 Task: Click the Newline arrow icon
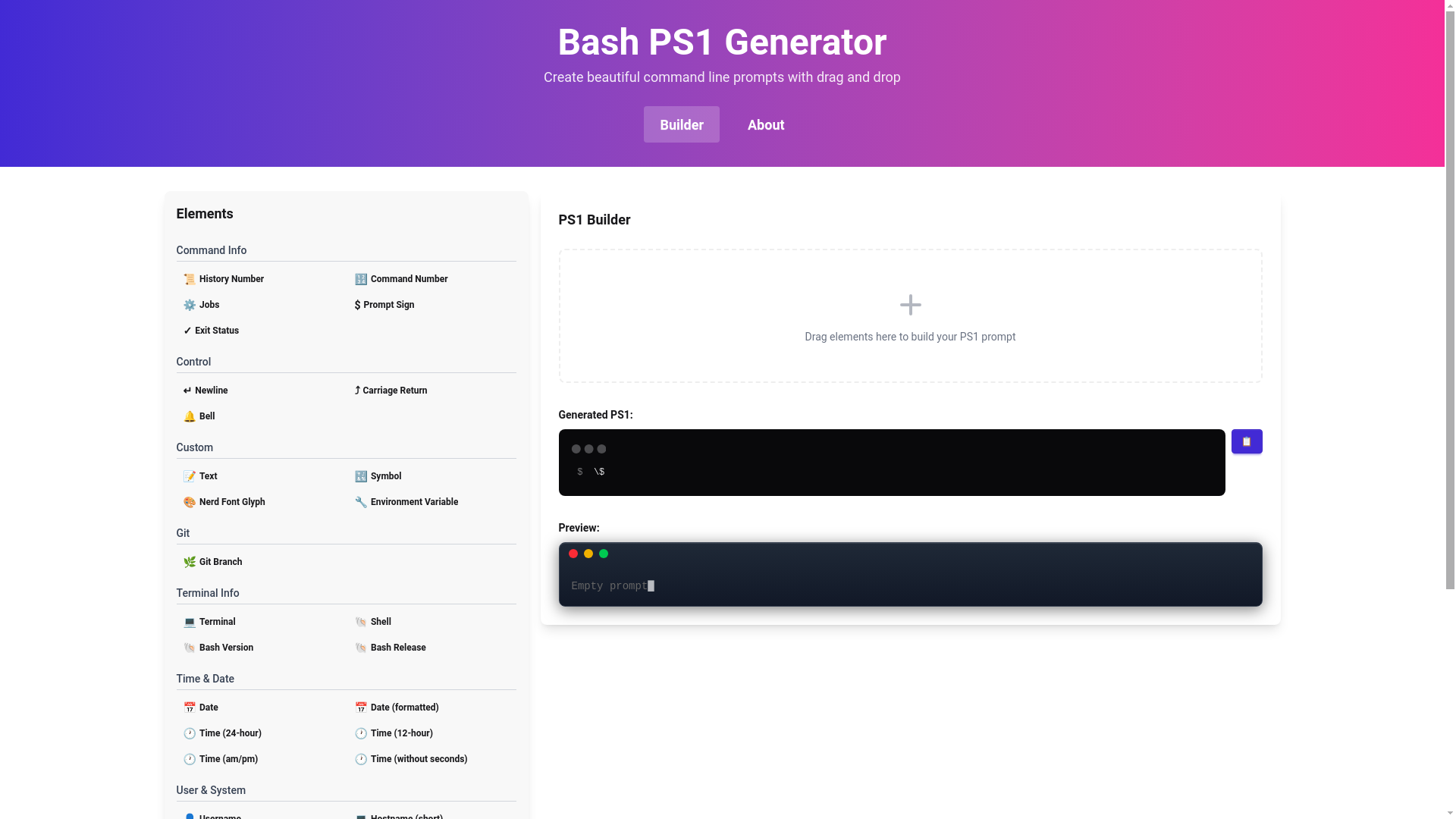pos(187,391)
